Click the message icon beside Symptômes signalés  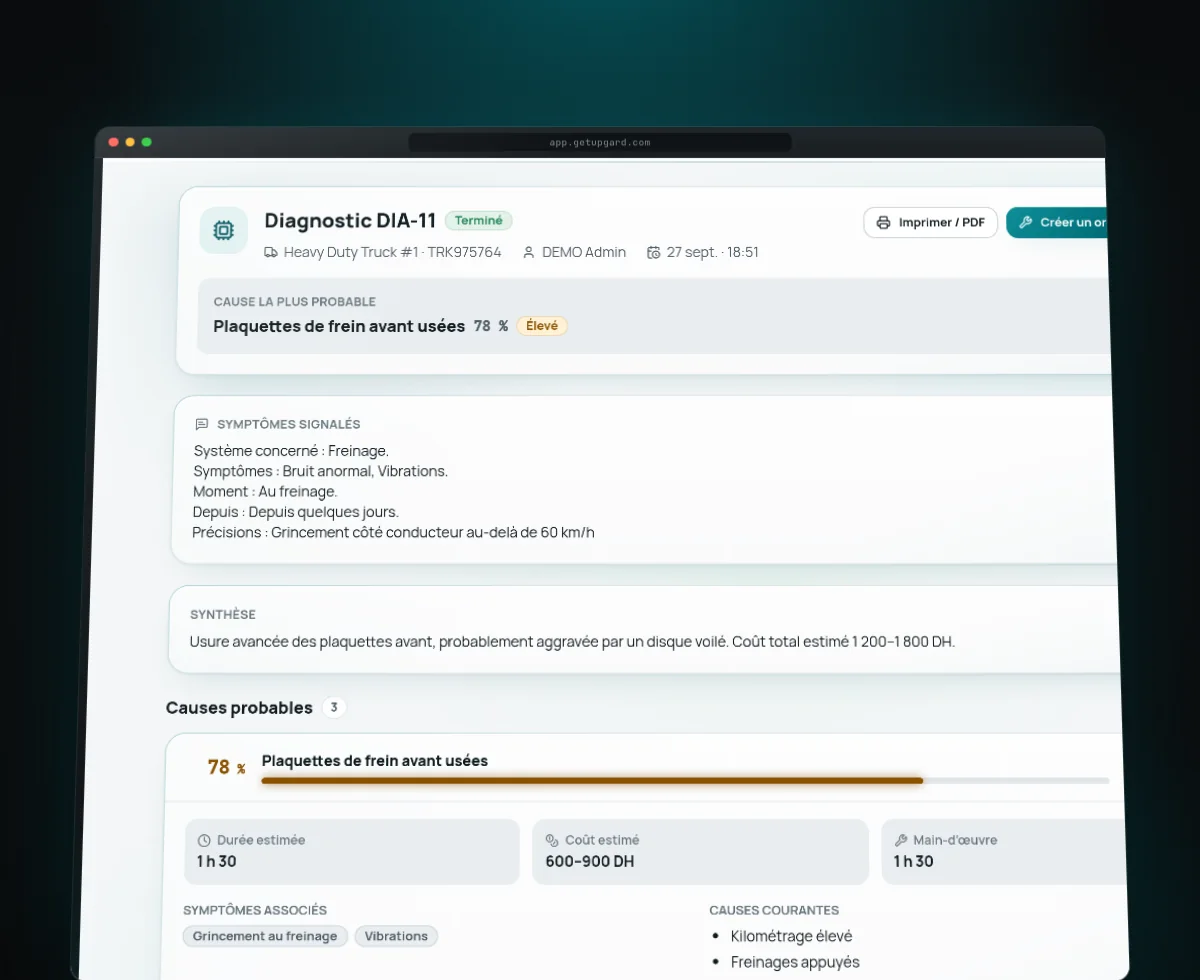click(x=202, y=424)
